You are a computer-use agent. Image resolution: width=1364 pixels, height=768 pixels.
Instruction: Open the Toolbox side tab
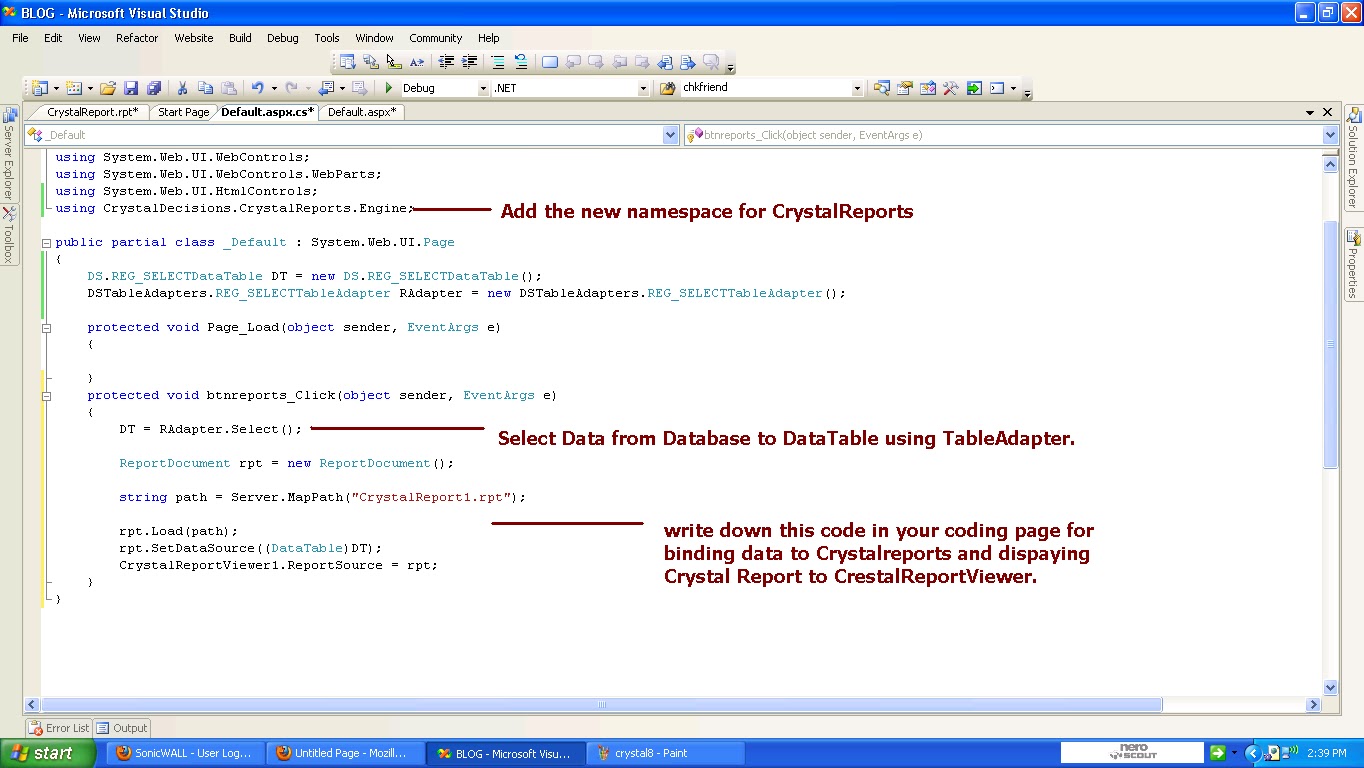[8, 235]
